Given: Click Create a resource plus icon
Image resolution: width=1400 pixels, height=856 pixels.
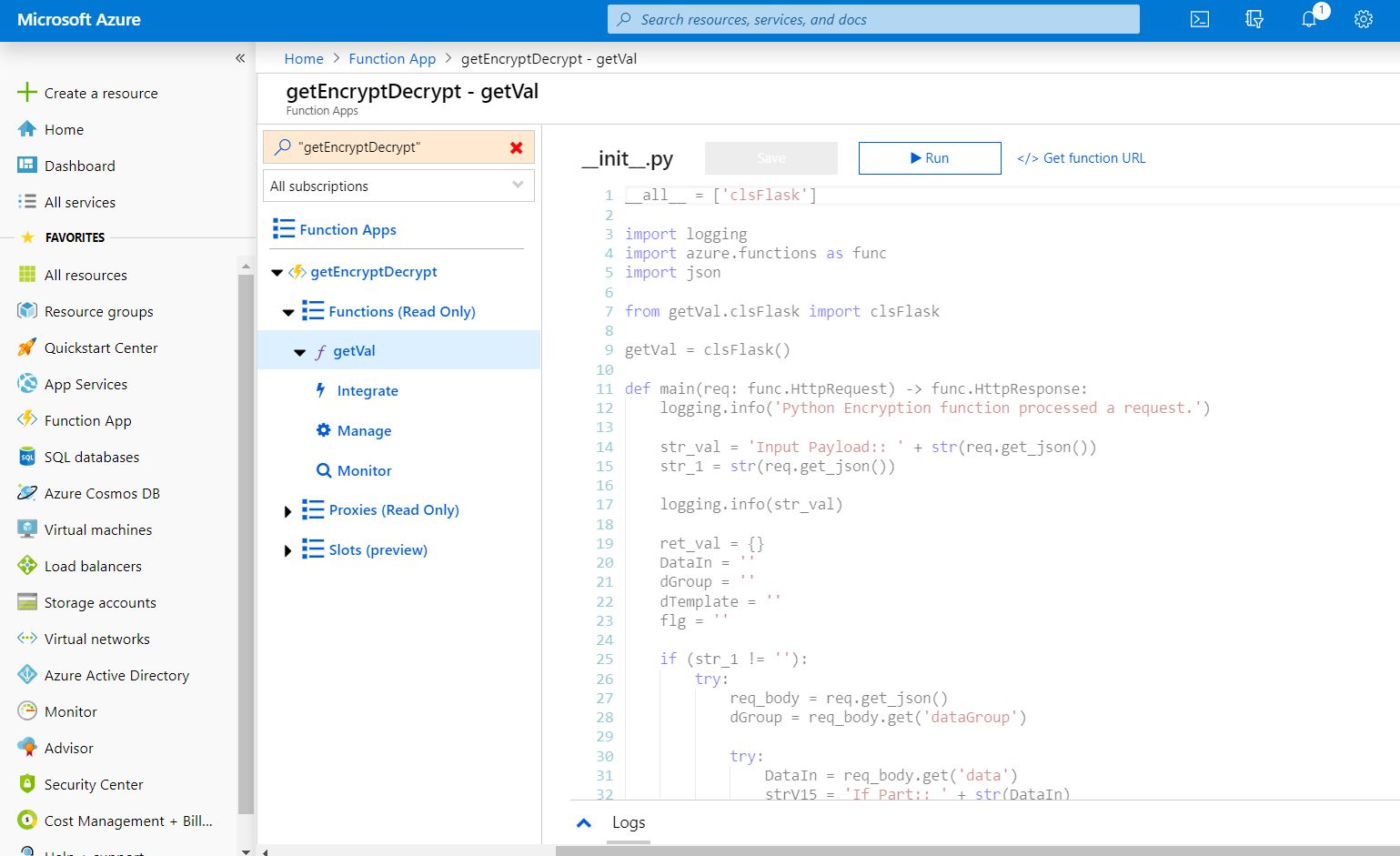Looking at the screenshot, I should (x=26, y=92).
